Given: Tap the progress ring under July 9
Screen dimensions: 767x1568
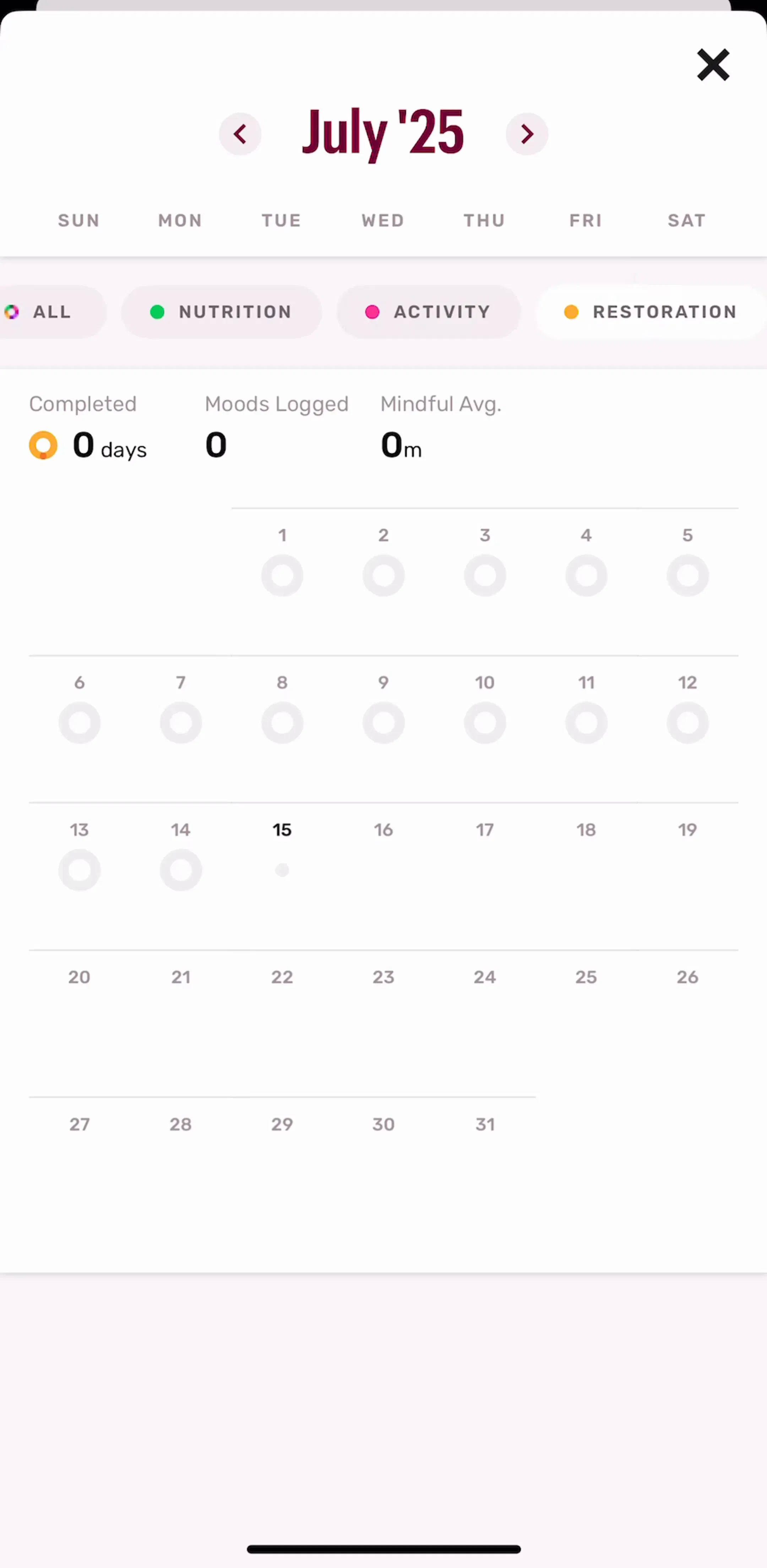Looking at the screenshot, I should click(x=383, y=722).
